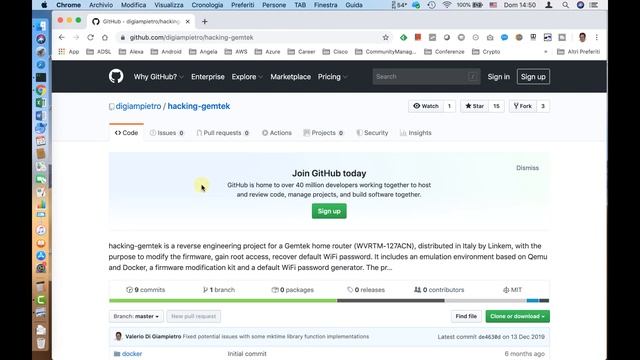The image size is (640, 360).
Task: Open the Projects tab
Action: coord(323,133)
